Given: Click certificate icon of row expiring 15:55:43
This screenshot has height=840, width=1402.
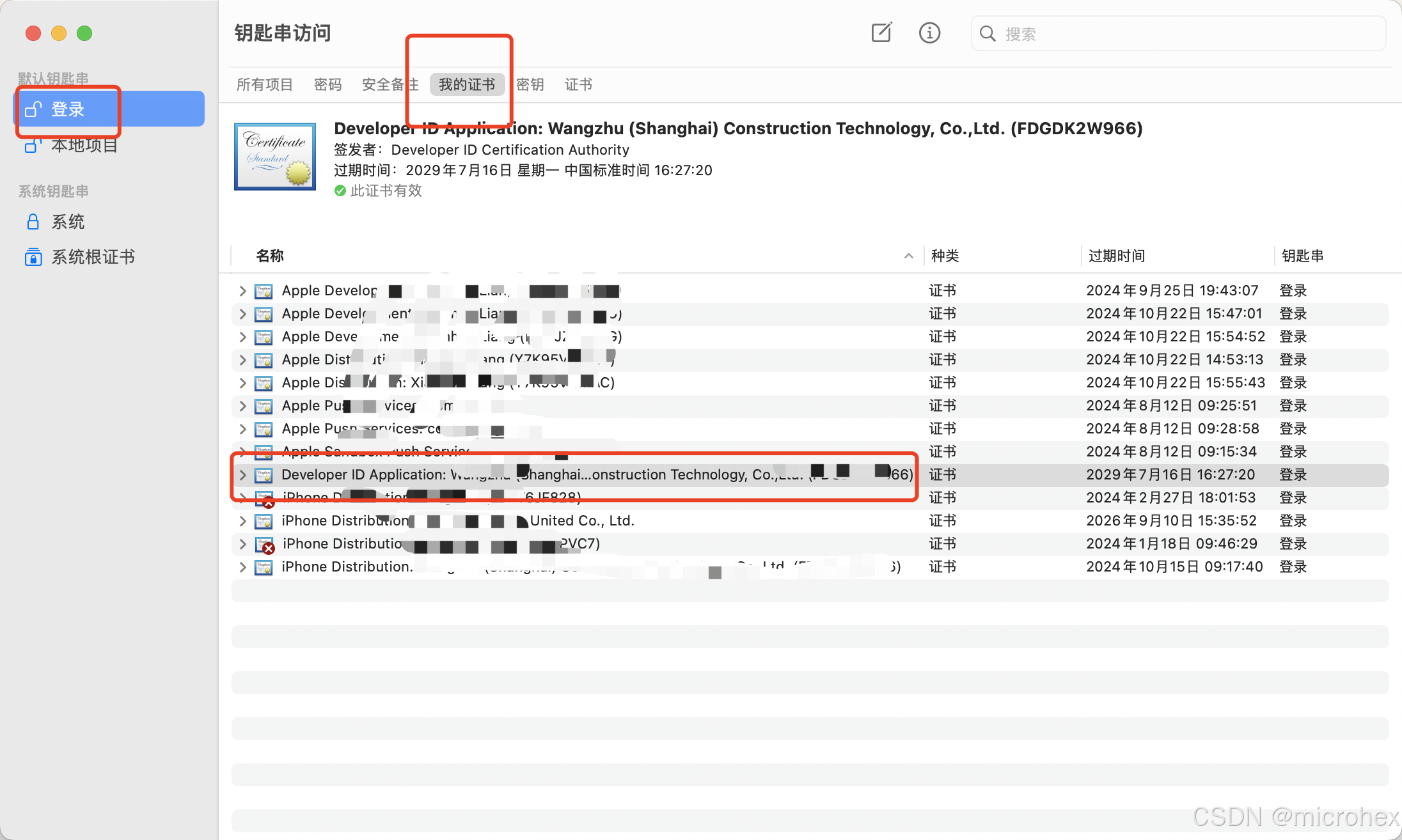Looking at the screenshot, I should pos(264,384).
